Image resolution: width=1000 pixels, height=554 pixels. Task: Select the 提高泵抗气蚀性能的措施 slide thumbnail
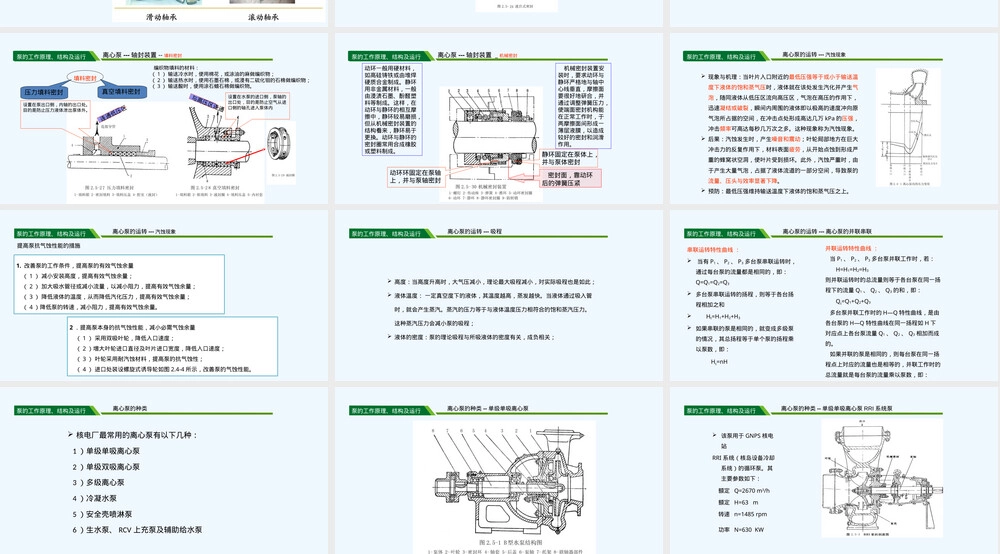point(164,296)
